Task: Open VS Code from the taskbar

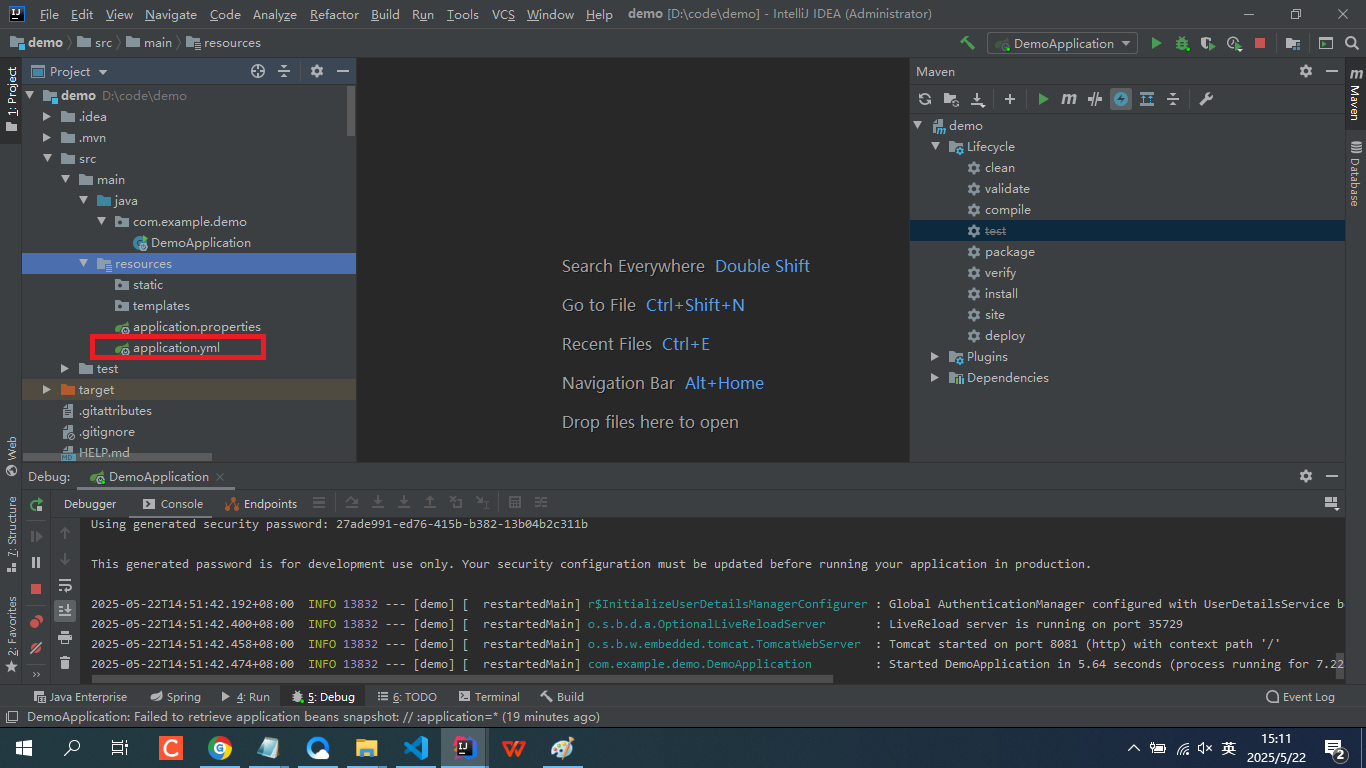Action: 416,747
